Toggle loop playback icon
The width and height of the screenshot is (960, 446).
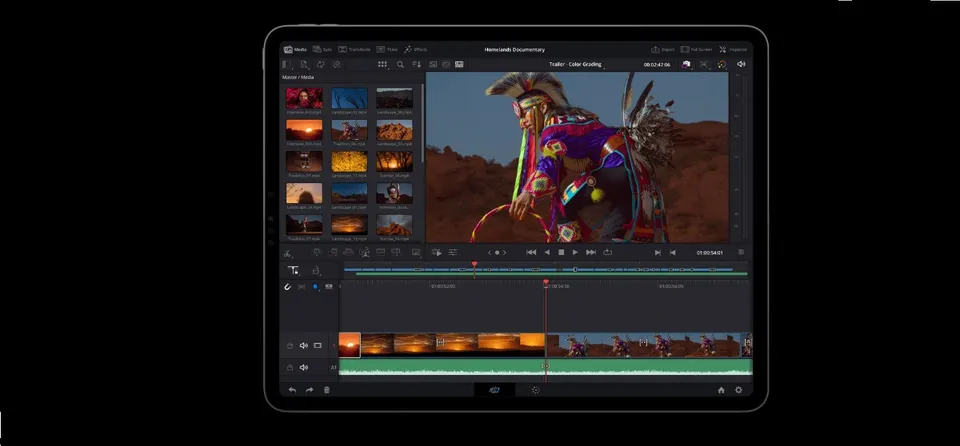point(607,252)
